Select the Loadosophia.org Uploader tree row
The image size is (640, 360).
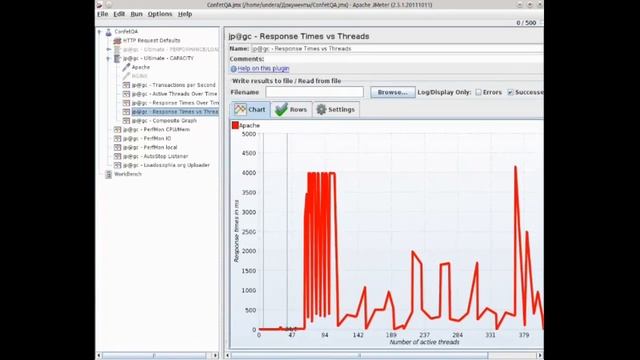[x=166, y=165]
